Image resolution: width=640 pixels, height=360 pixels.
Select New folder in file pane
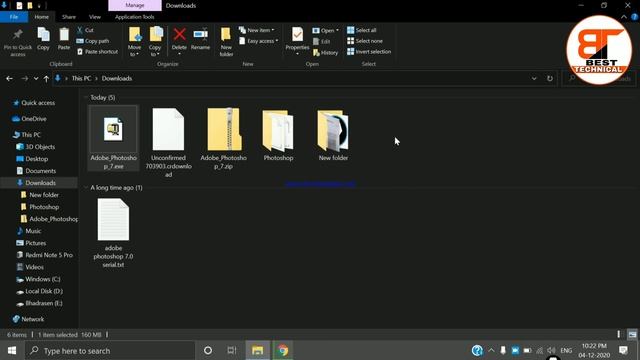click(x=333, y=135)
